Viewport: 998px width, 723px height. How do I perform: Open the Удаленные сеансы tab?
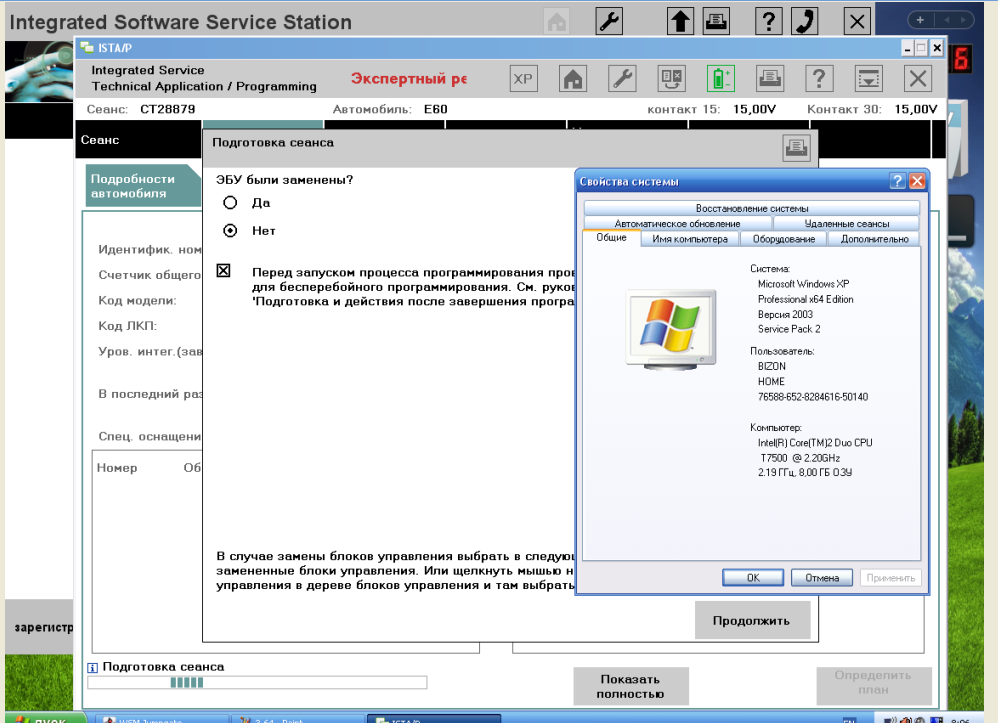point(847,223)
